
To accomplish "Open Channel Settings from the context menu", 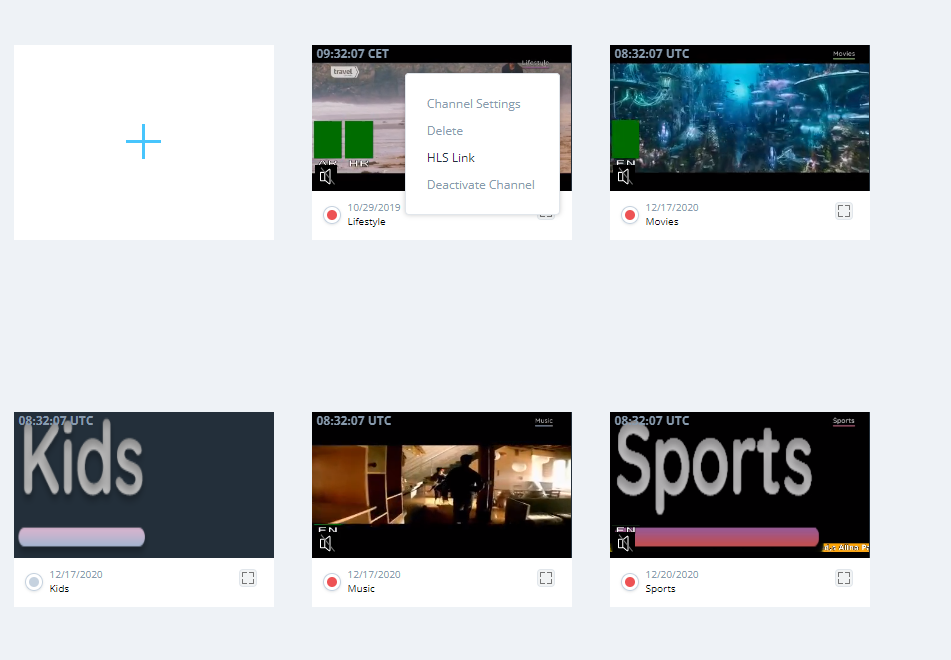I will click(x=473, y=104).
